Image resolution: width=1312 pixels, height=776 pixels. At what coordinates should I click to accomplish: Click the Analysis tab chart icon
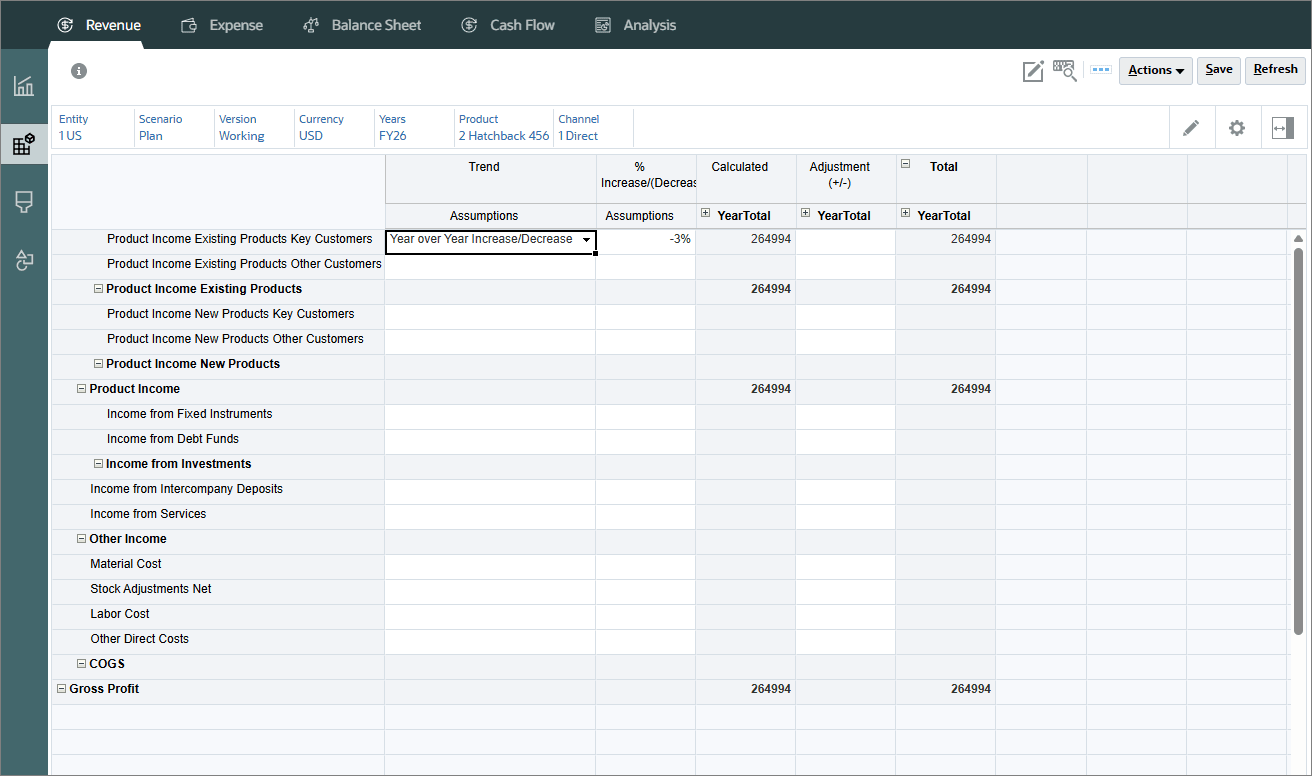click(603, 25)
